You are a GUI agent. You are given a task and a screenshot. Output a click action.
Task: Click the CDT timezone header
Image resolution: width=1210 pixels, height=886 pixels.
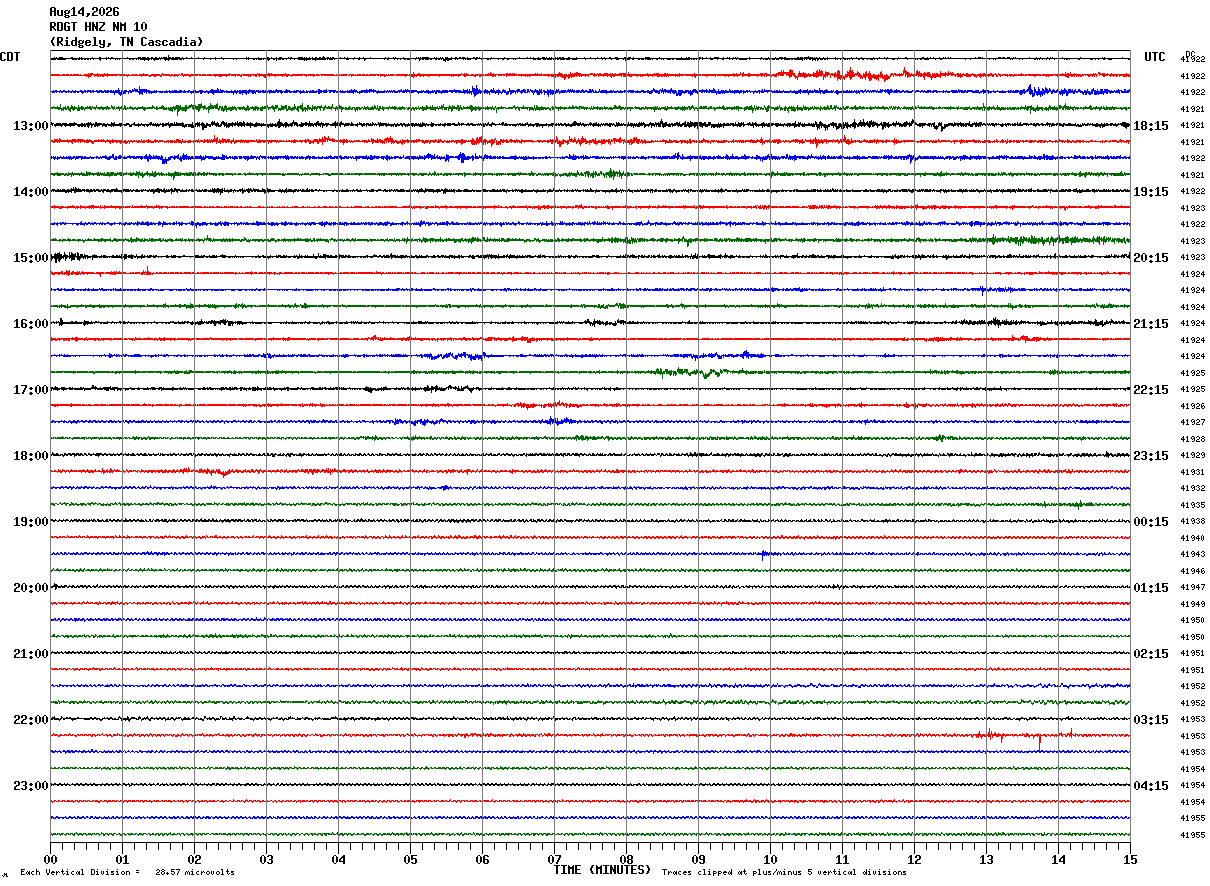pos(10,57)
